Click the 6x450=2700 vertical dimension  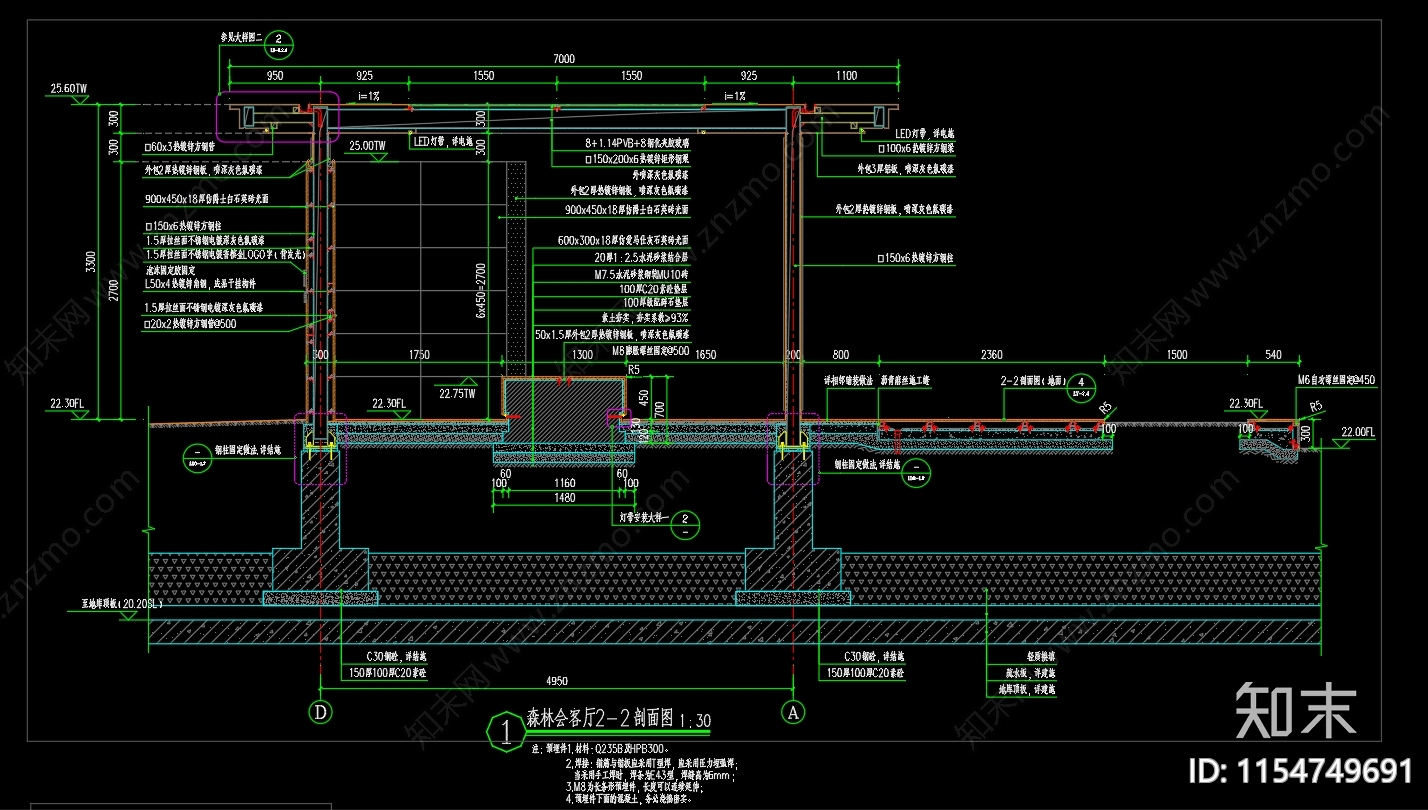coord(481,292)
